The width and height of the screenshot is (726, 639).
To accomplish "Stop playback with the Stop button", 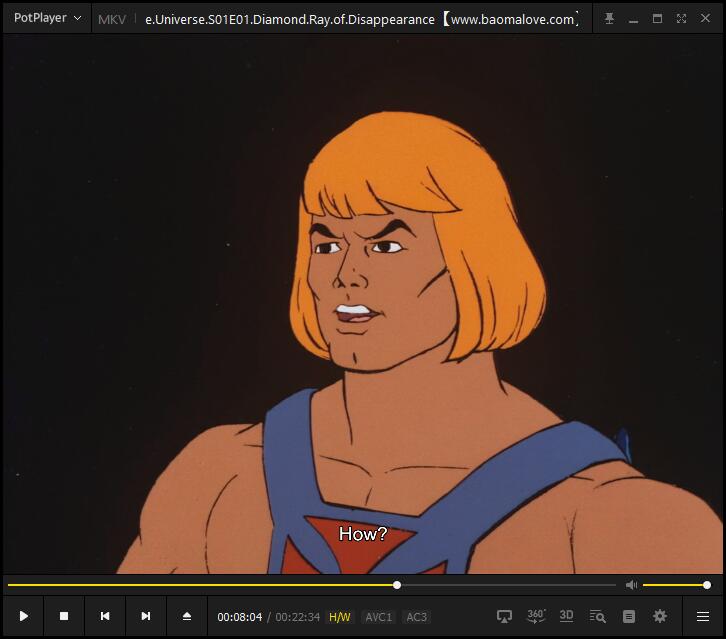I will (64, 616).
